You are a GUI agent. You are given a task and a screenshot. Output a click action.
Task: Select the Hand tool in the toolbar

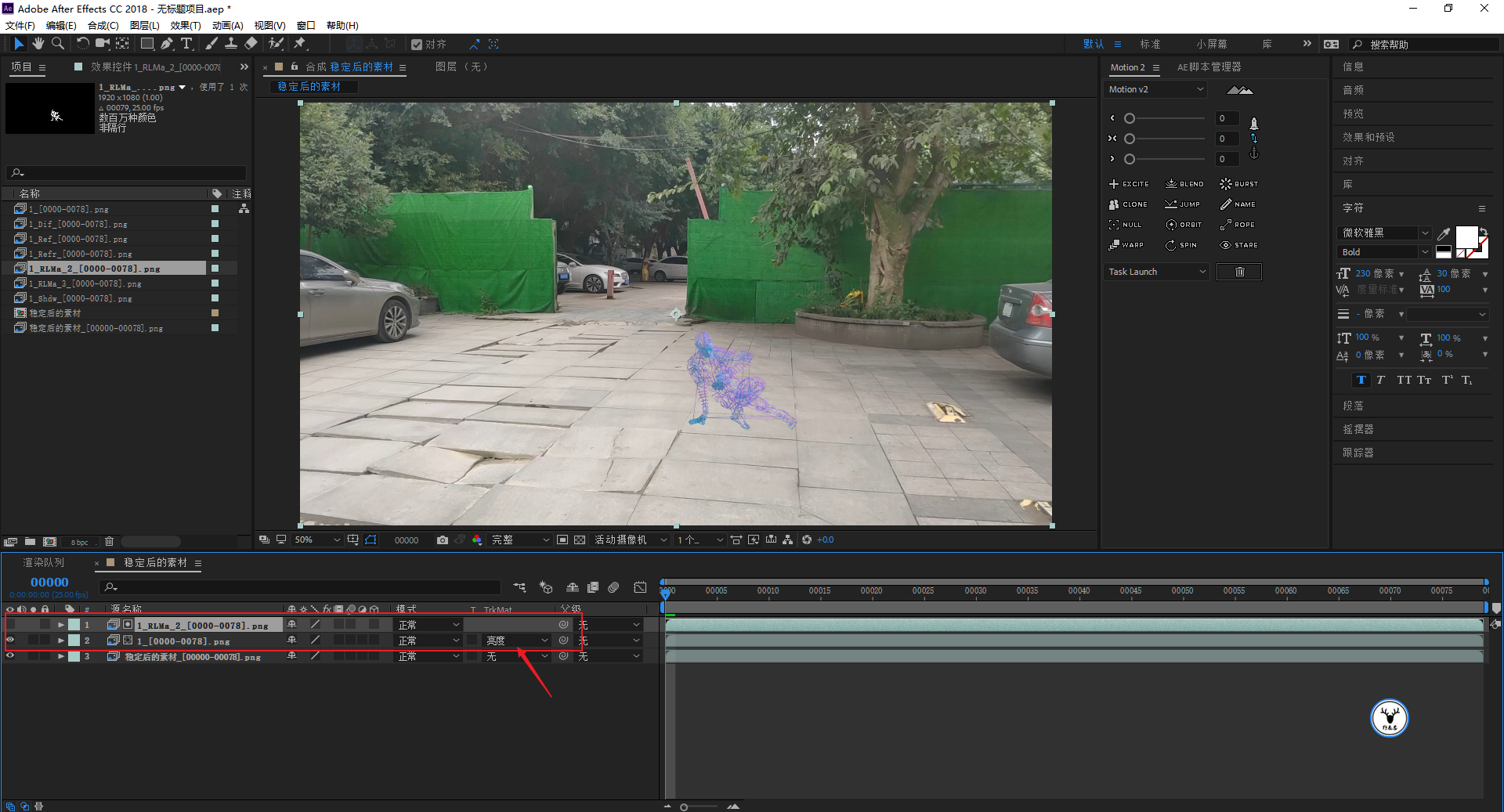tap(38, 44)
